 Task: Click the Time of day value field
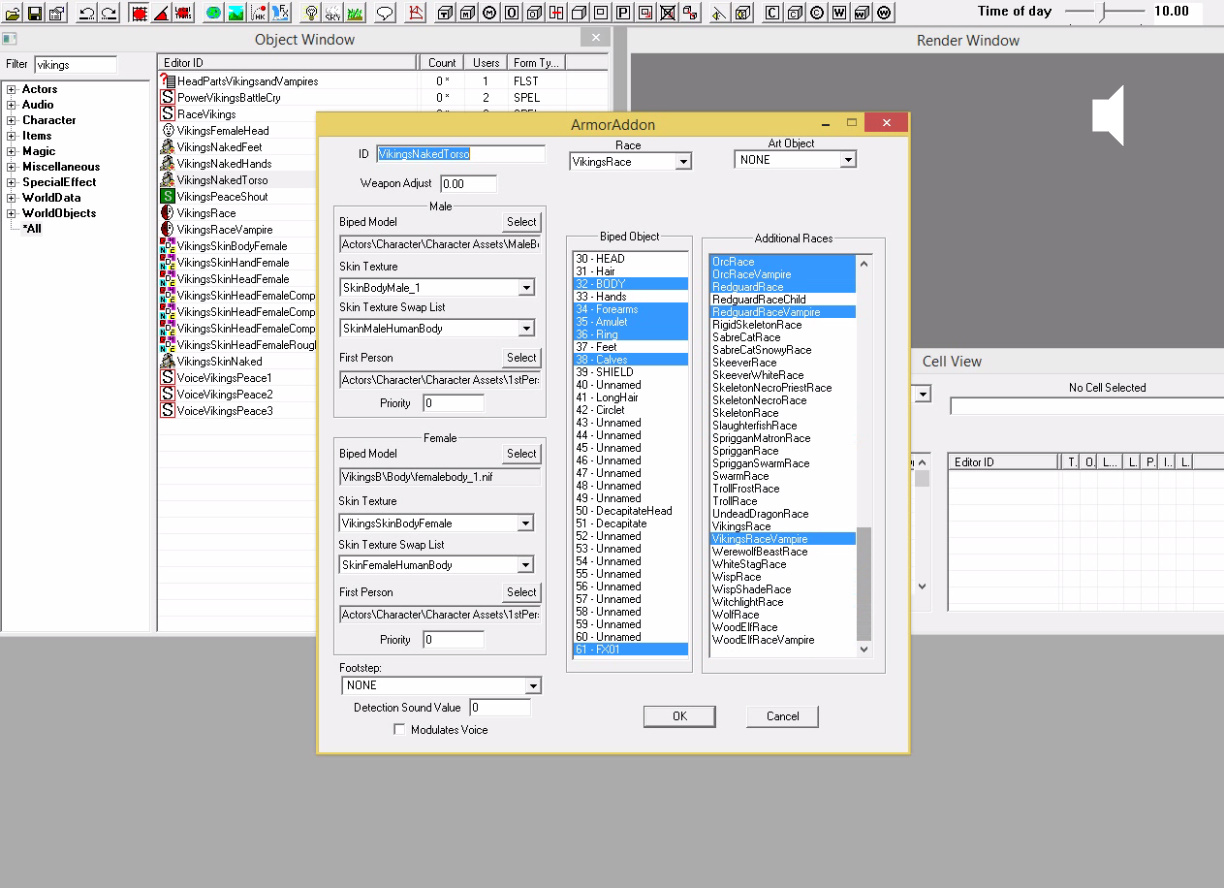(x=1178, y=12)
